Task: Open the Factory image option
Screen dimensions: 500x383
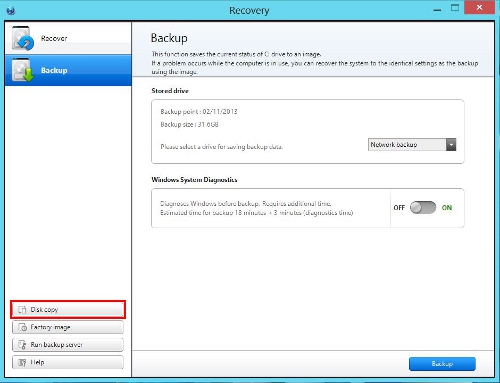Action: (x=68, y=327)
